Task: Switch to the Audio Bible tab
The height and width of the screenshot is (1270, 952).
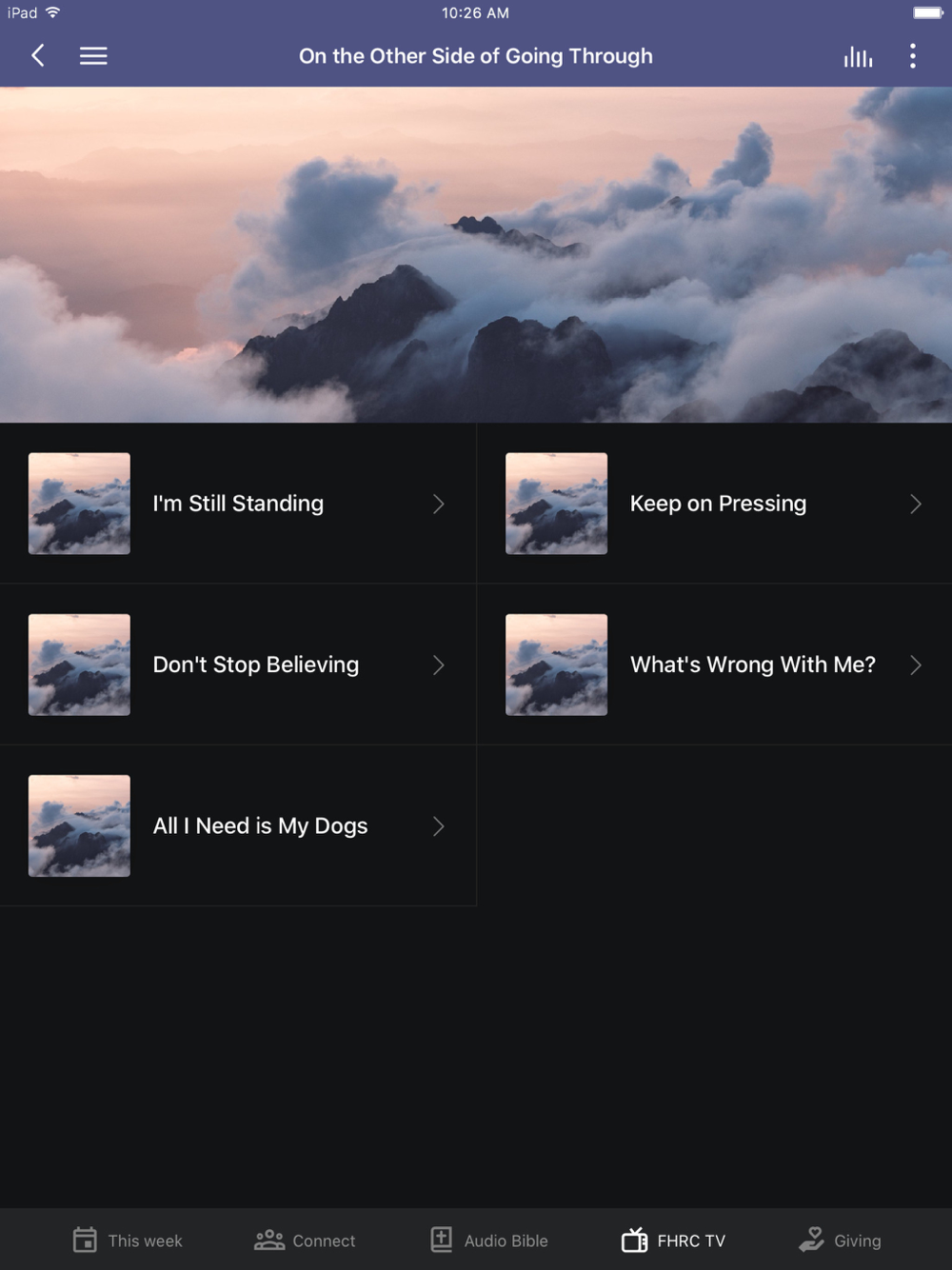Action: click(489, 1240)
